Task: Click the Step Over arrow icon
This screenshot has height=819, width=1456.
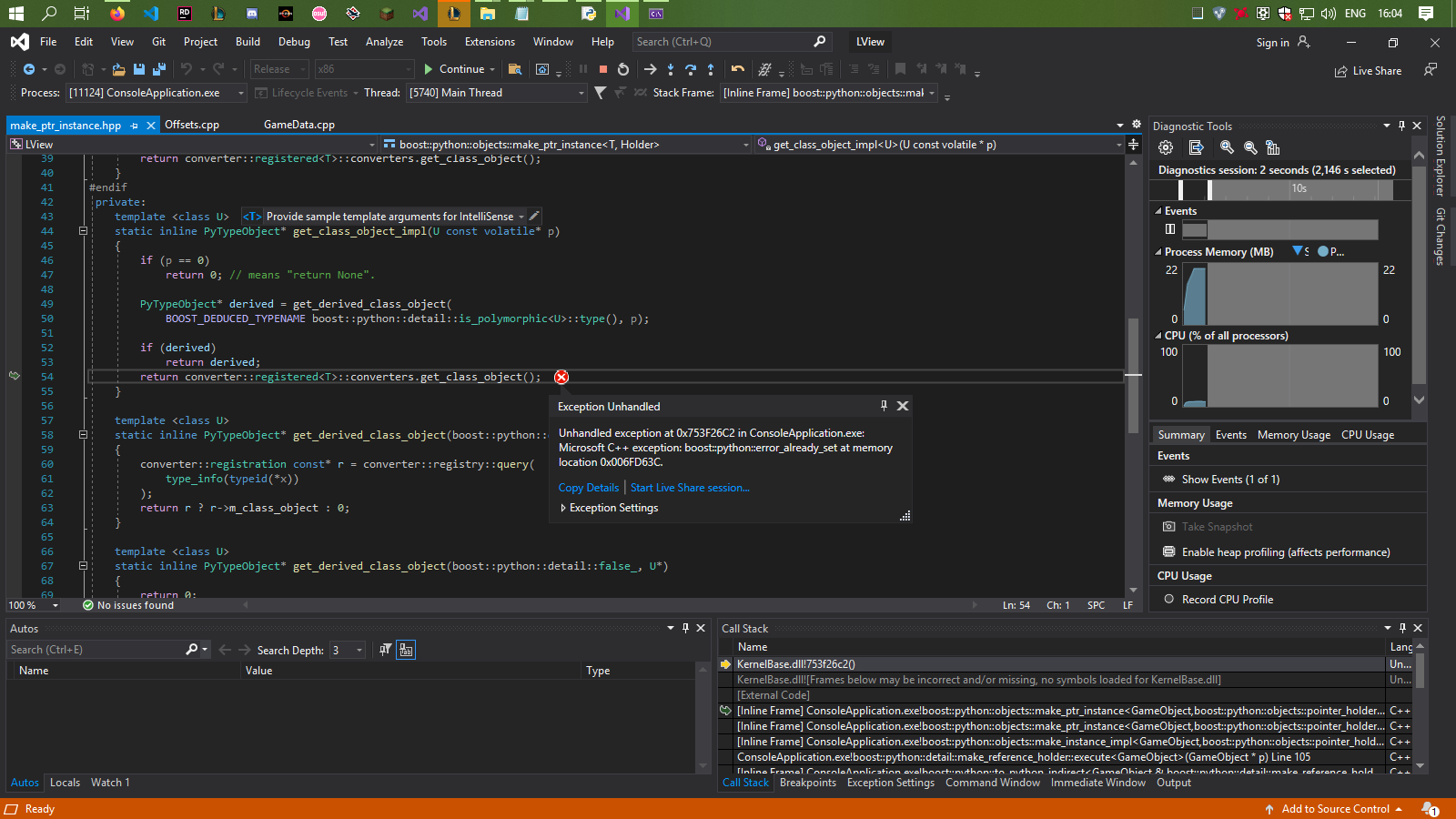Action: (x=691, y=69)
